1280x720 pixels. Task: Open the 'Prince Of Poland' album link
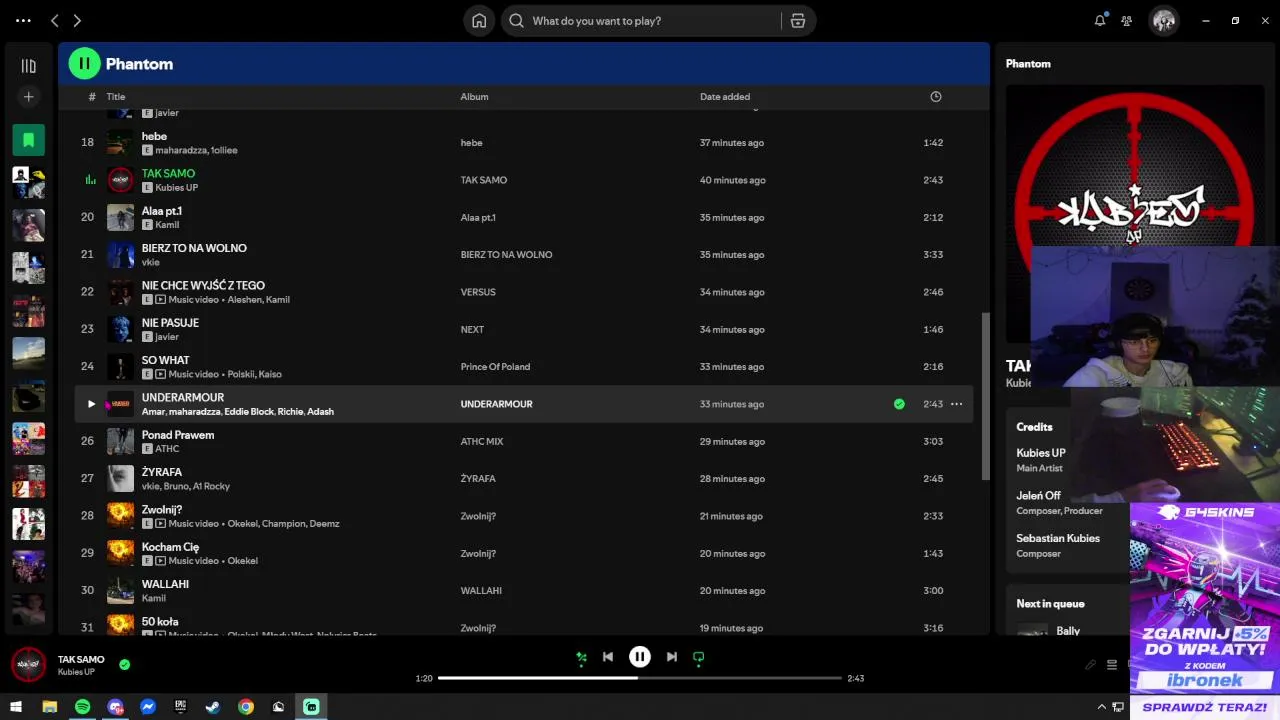495,366
